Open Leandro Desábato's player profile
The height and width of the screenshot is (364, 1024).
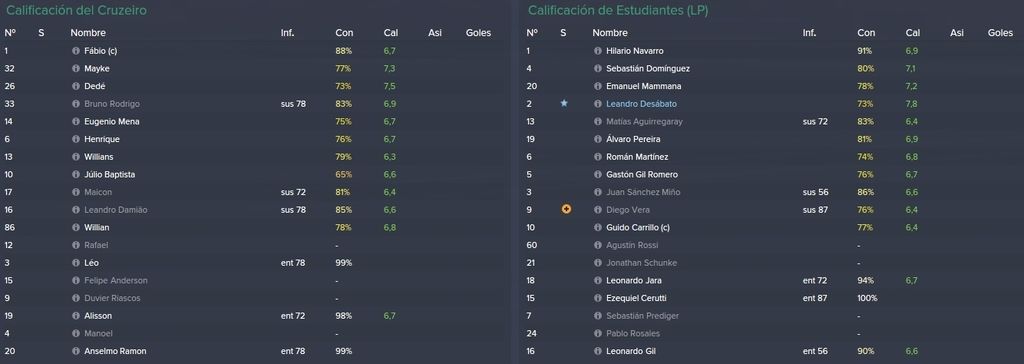[641, 104]
